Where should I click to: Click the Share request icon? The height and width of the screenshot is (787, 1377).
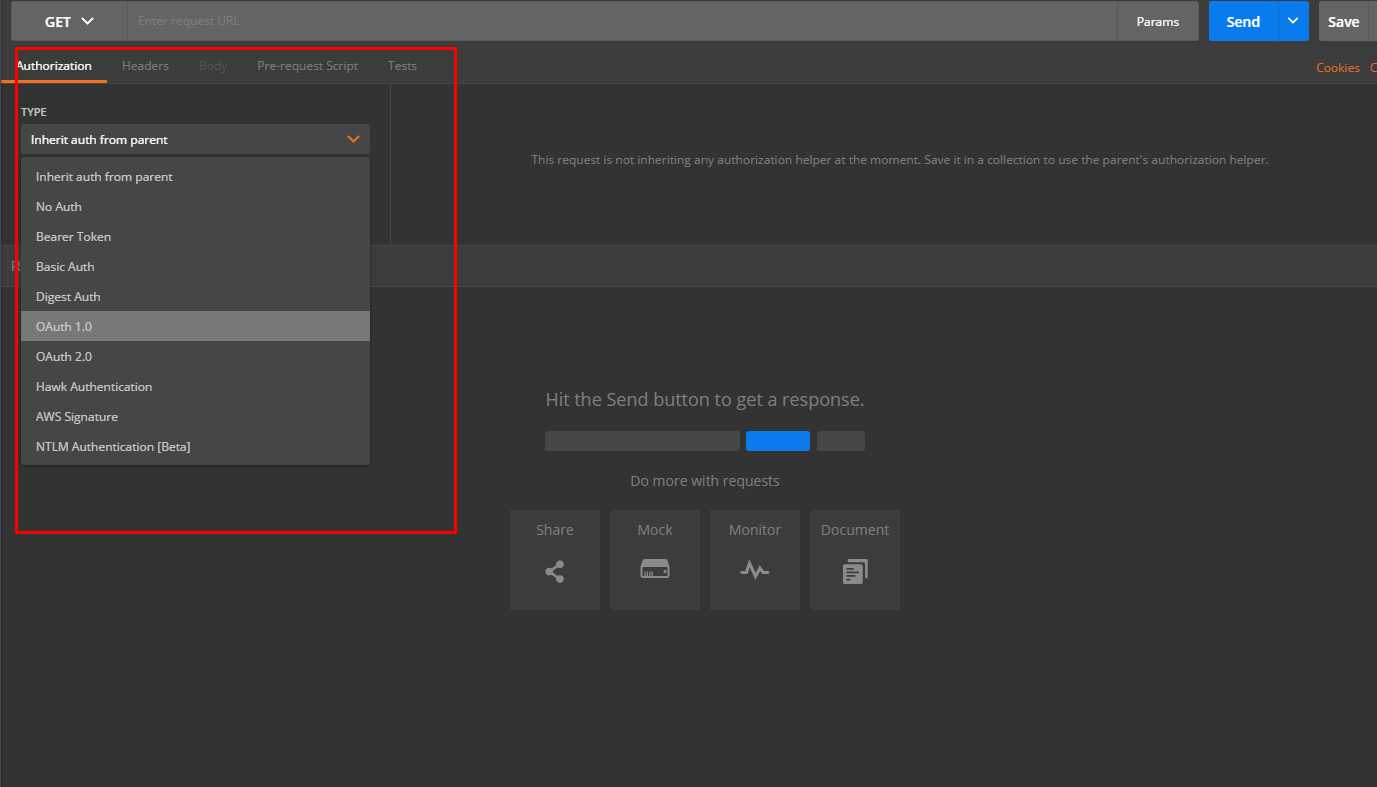coord(554,560)
